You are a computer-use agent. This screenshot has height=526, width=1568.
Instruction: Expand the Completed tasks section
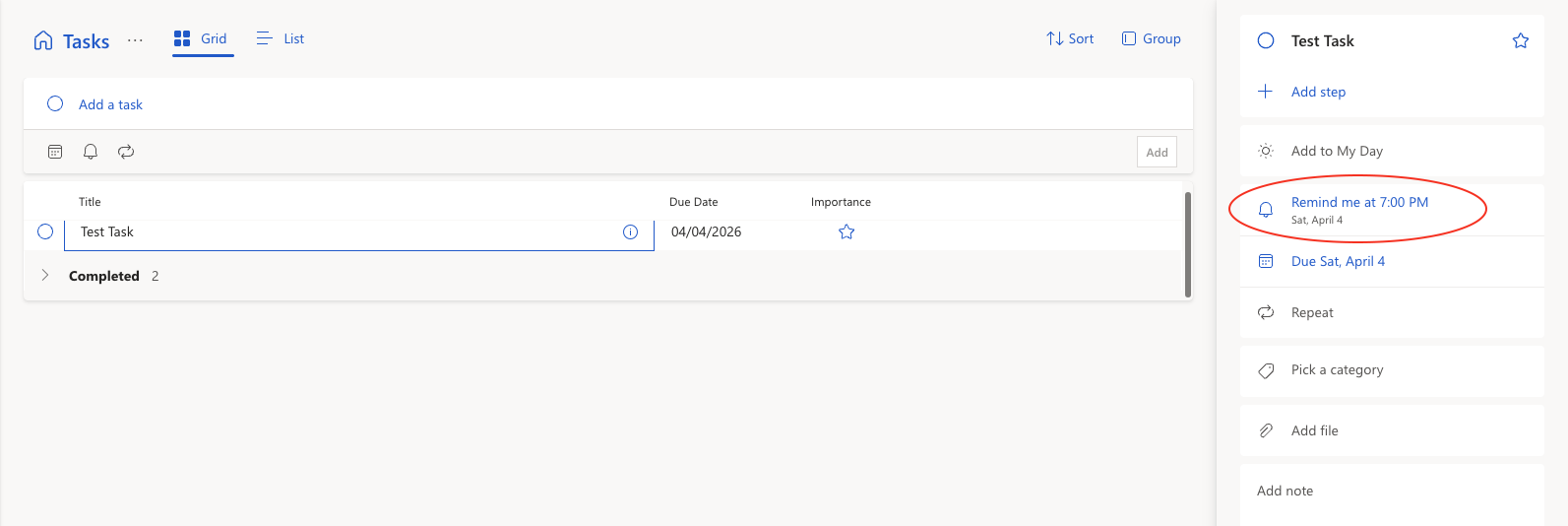(x=45, y=276)
